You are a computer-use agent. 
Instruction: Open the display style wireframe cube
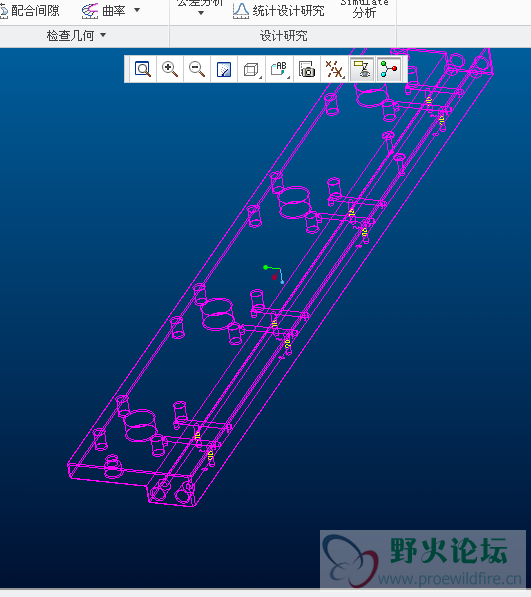[251, 69]
